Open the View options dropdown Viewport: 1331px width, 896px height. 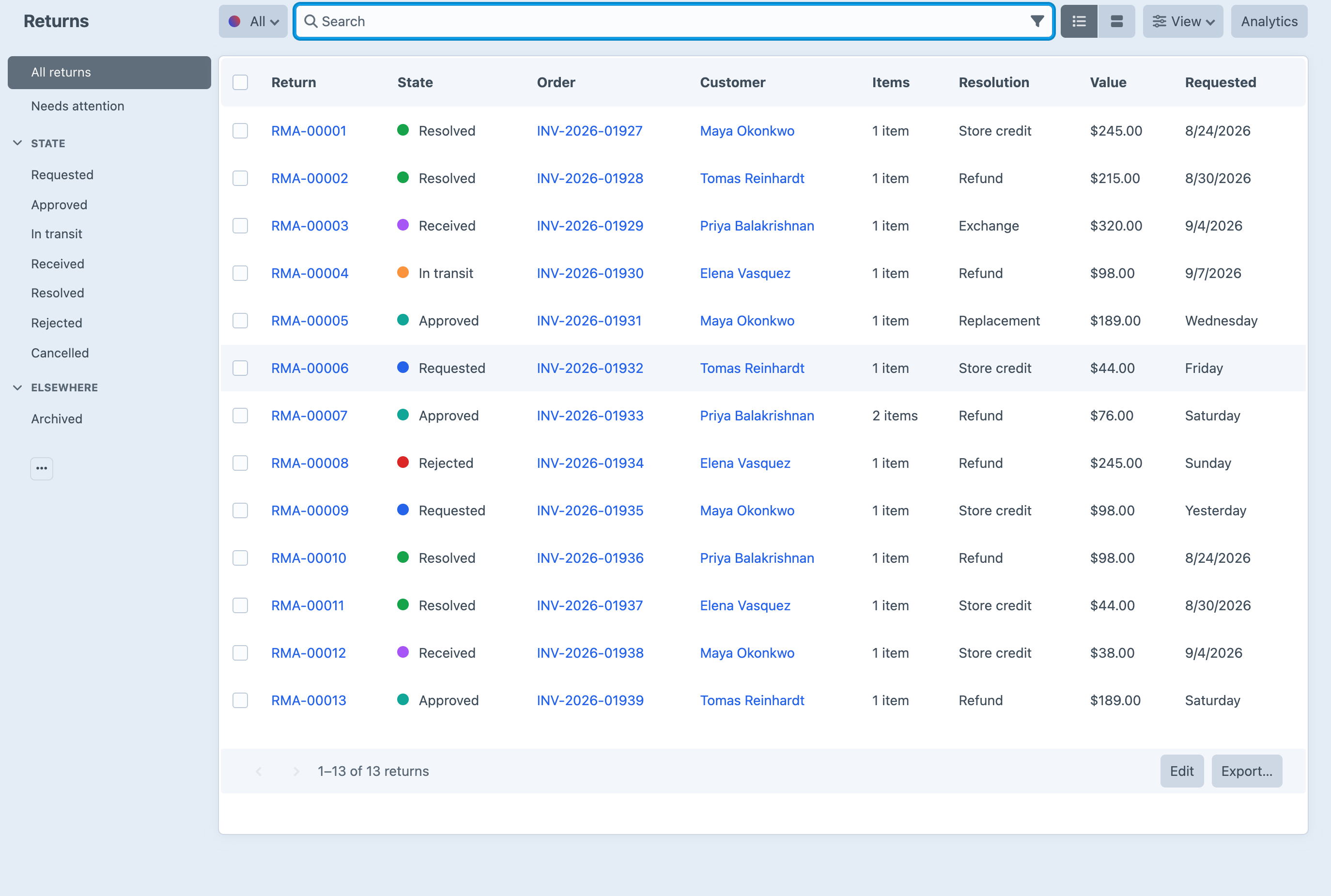tap(1183, 22)
